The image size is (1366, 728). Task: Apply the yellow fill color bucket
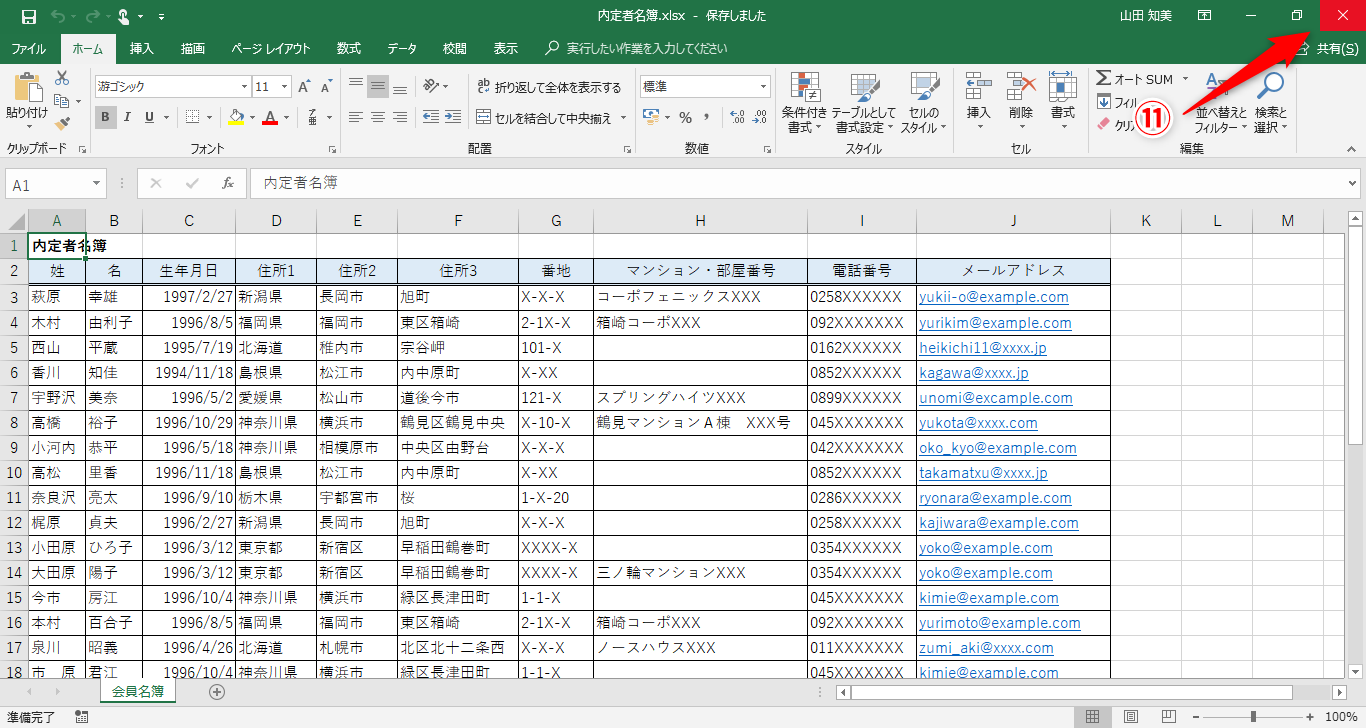point(235,117)
